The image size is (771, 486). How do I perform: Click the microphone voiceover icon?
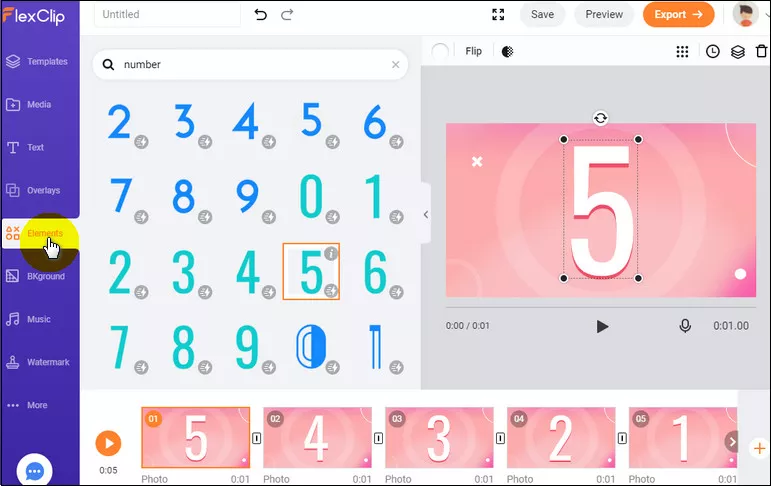(685, 326)
